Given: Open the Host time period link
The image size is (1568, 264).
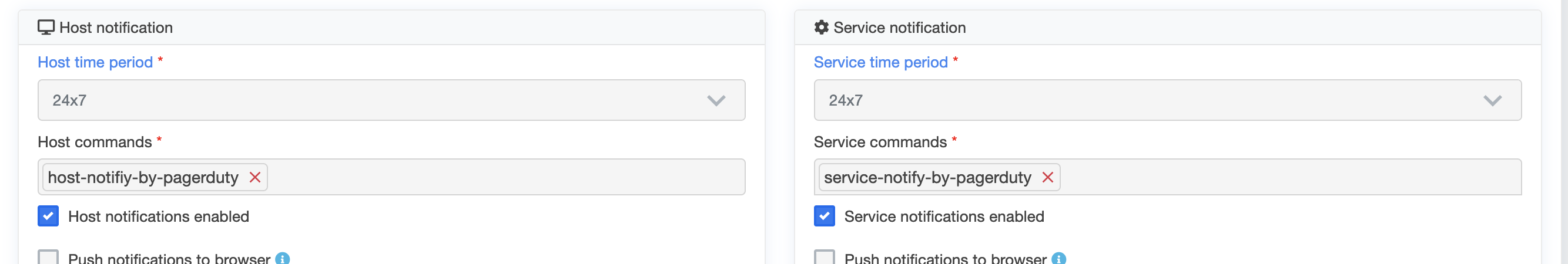Looking at the screenshot, I should coord(95,62).
